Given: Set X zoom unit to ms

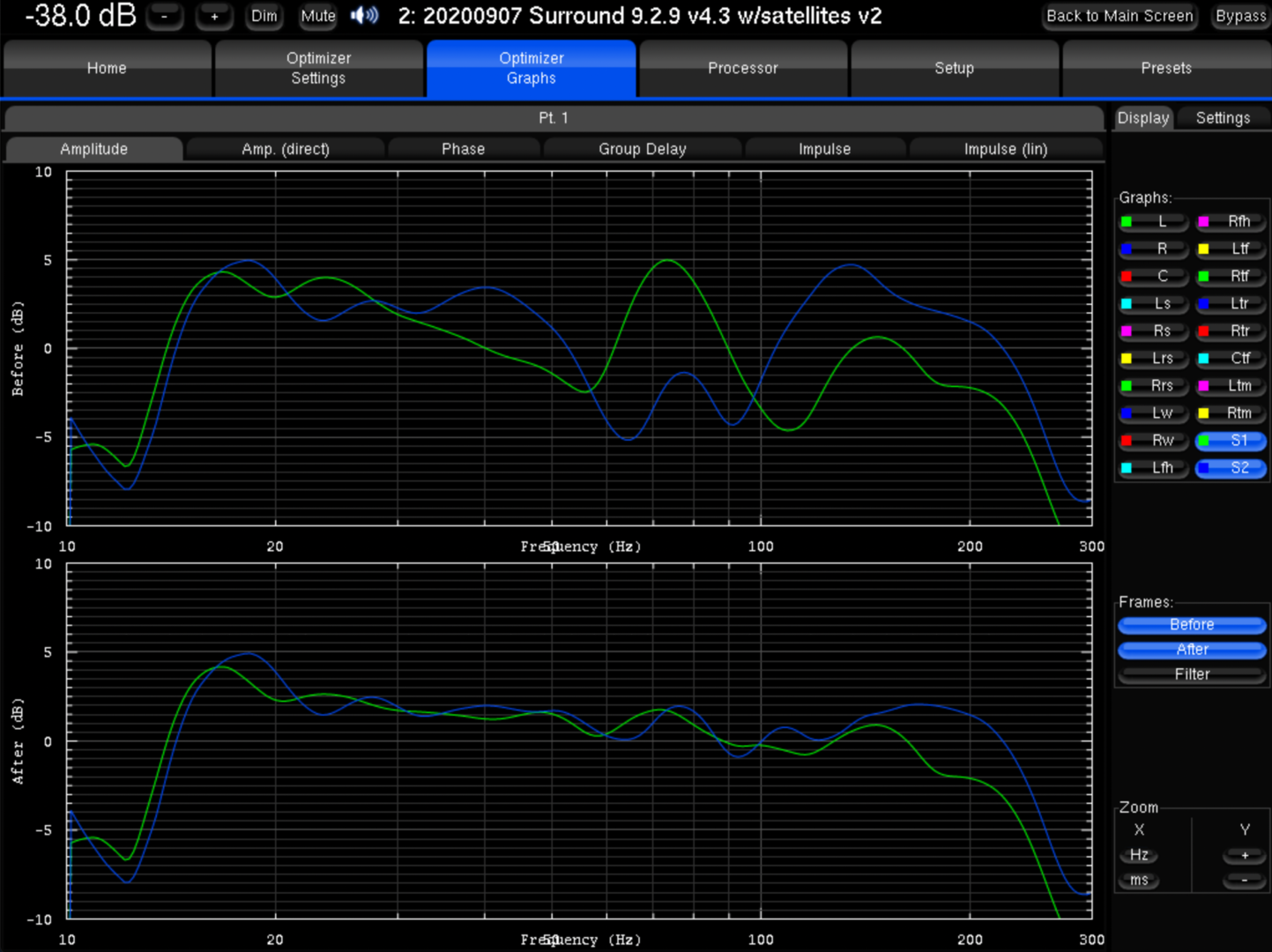Looking at the screenshot, I should tap(1139, 880).
